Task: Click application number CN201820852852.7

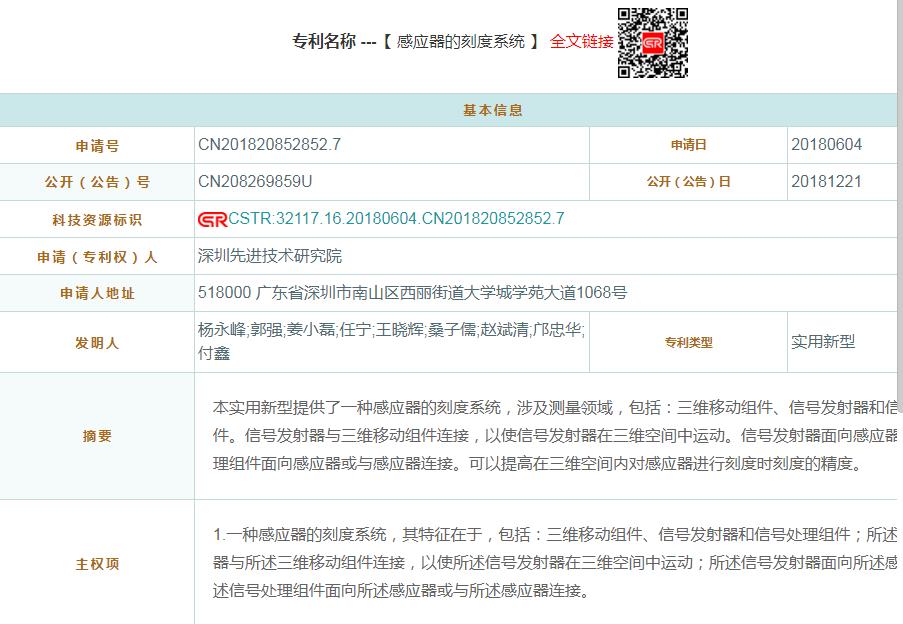Action: pos(269,145)
